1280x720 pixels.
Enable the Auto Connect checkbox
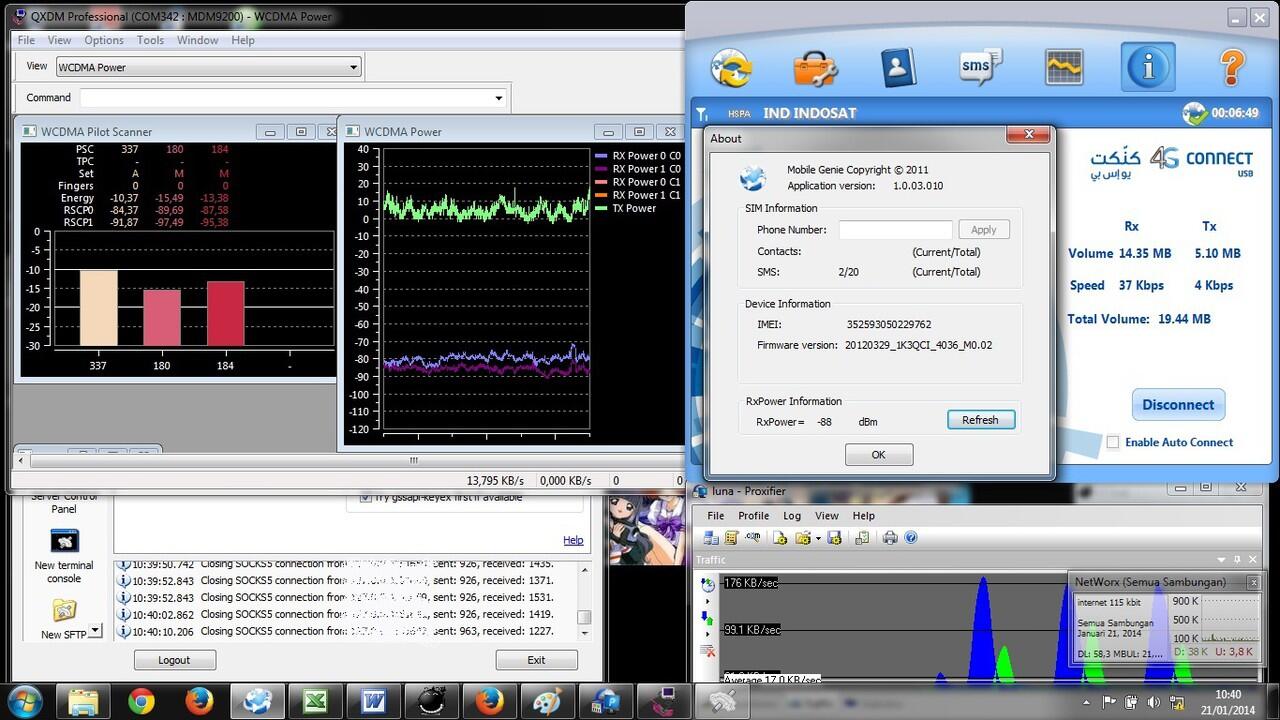coord(1113,442)
